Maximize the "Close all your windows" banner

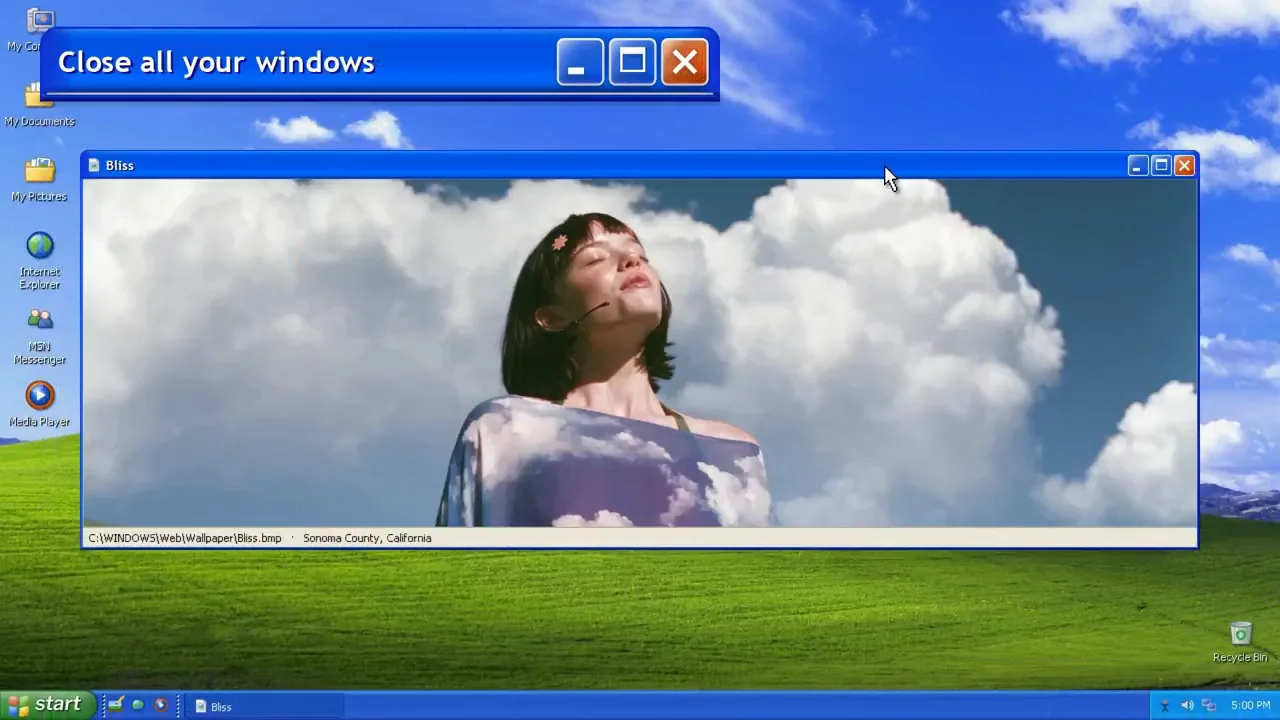coord(632,62)
